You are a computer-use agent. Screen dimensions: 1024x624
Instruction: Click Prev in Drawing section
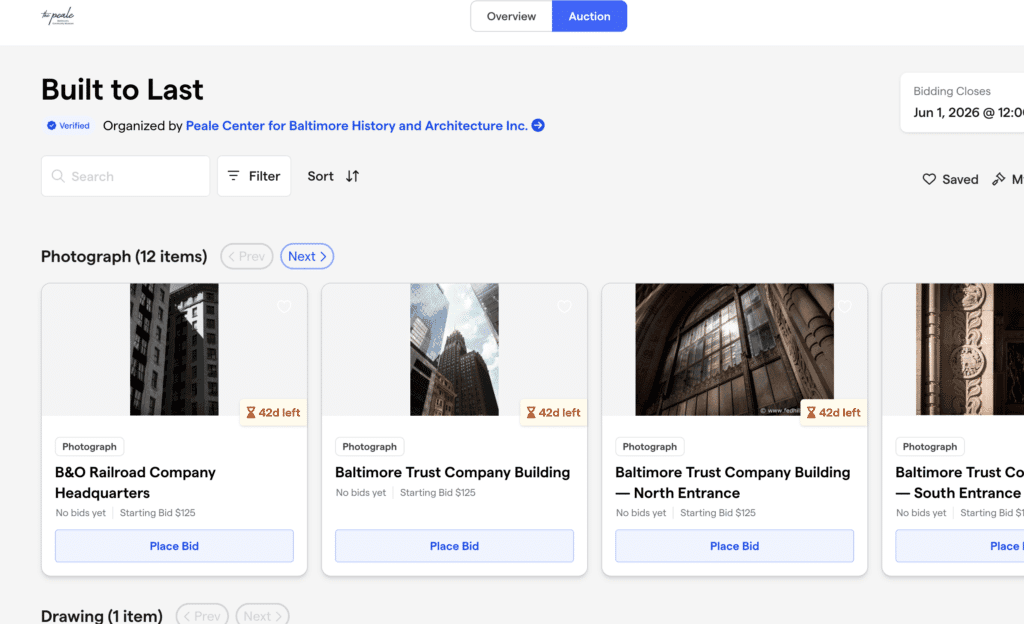coord(202,616)
